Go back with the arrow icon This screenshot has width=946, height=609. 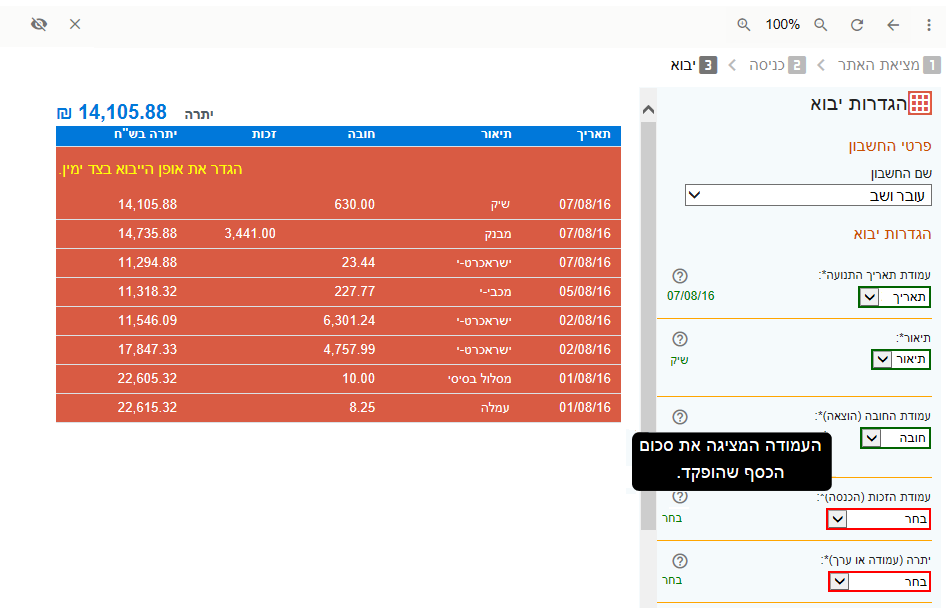[x=893, y=24]
